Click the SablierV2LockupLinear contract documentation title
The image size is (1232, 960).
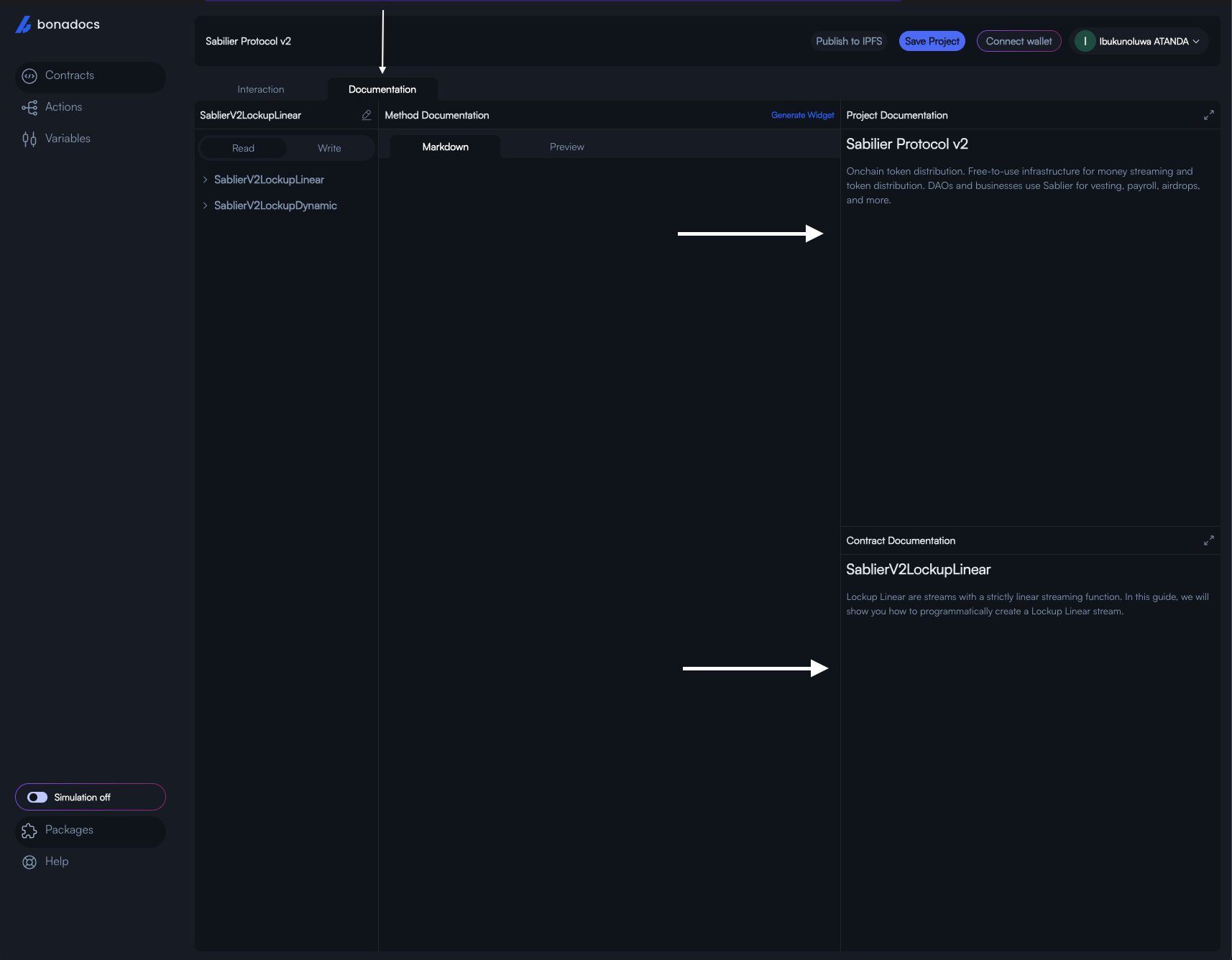919,570
